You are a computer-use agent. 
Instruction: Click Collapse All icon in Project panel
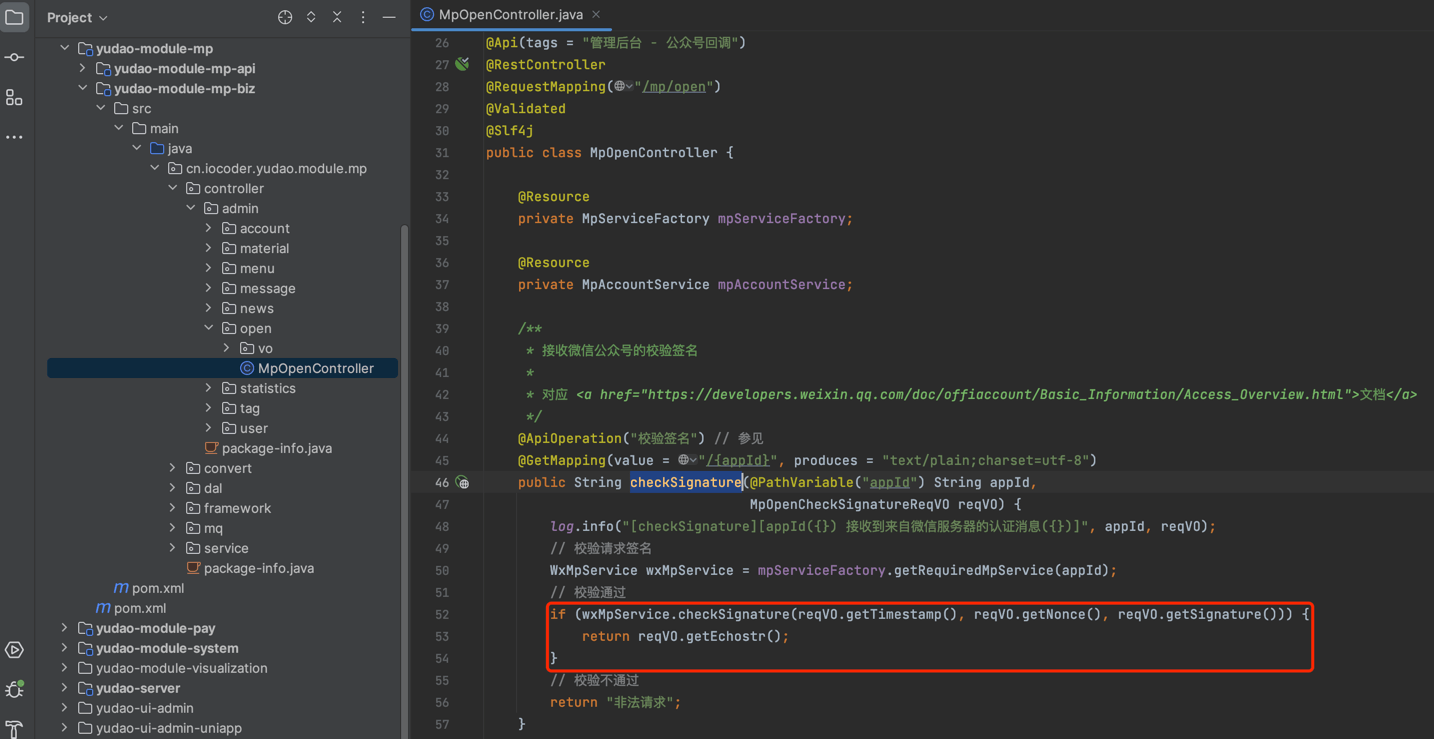[x=337, y=17]
